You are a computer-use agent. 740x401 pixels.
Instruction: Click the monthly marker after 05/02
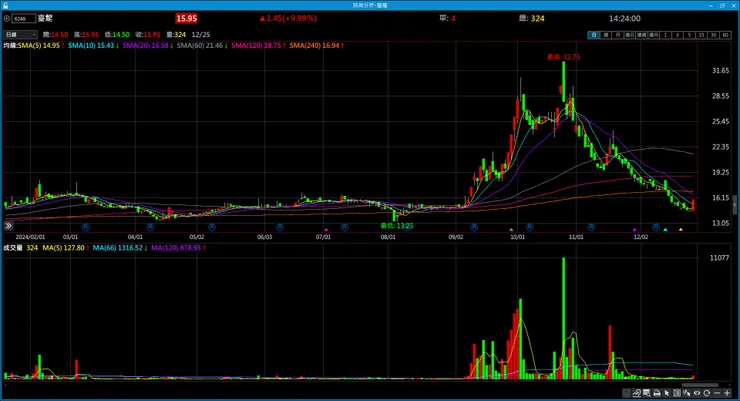pos(212,227)
